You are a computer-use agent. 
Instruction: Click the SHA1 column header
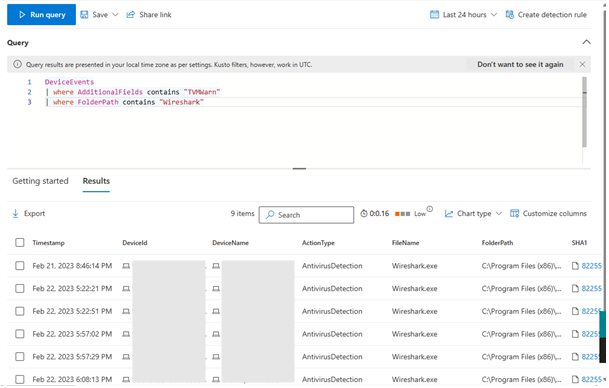[579, 243]
